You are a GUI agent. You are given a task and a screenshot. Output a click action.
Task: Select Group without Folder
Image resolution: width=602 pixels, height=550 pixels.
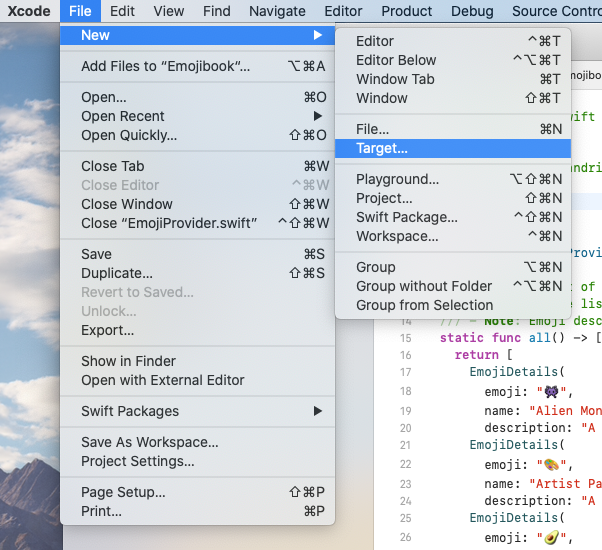coord(453,286)
